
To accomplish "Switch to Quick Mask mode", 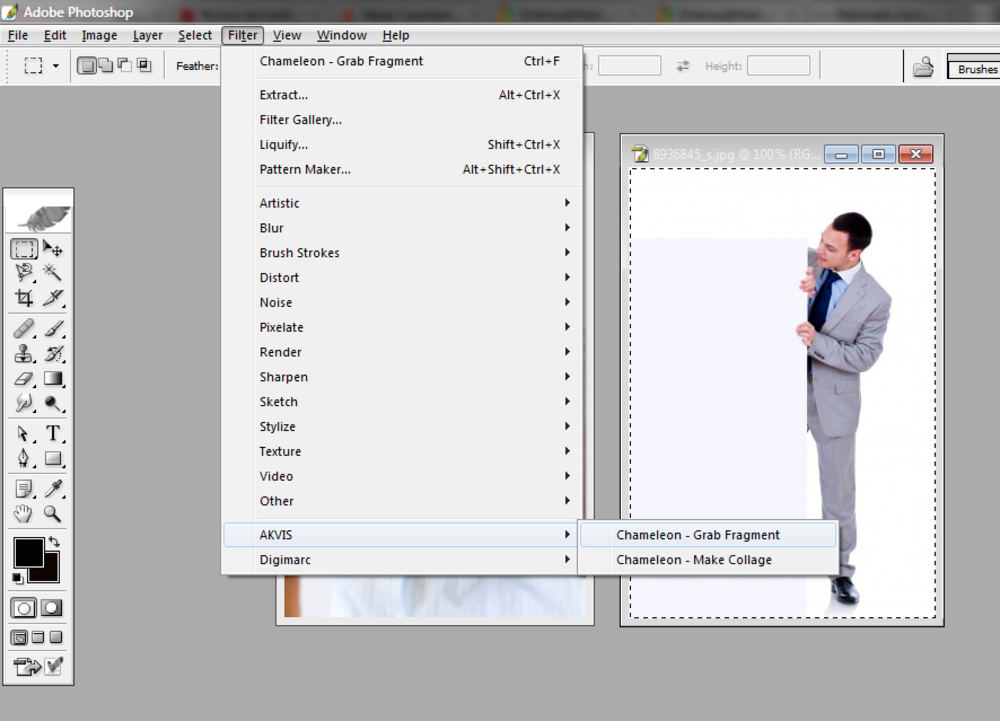I will [52, 608].
